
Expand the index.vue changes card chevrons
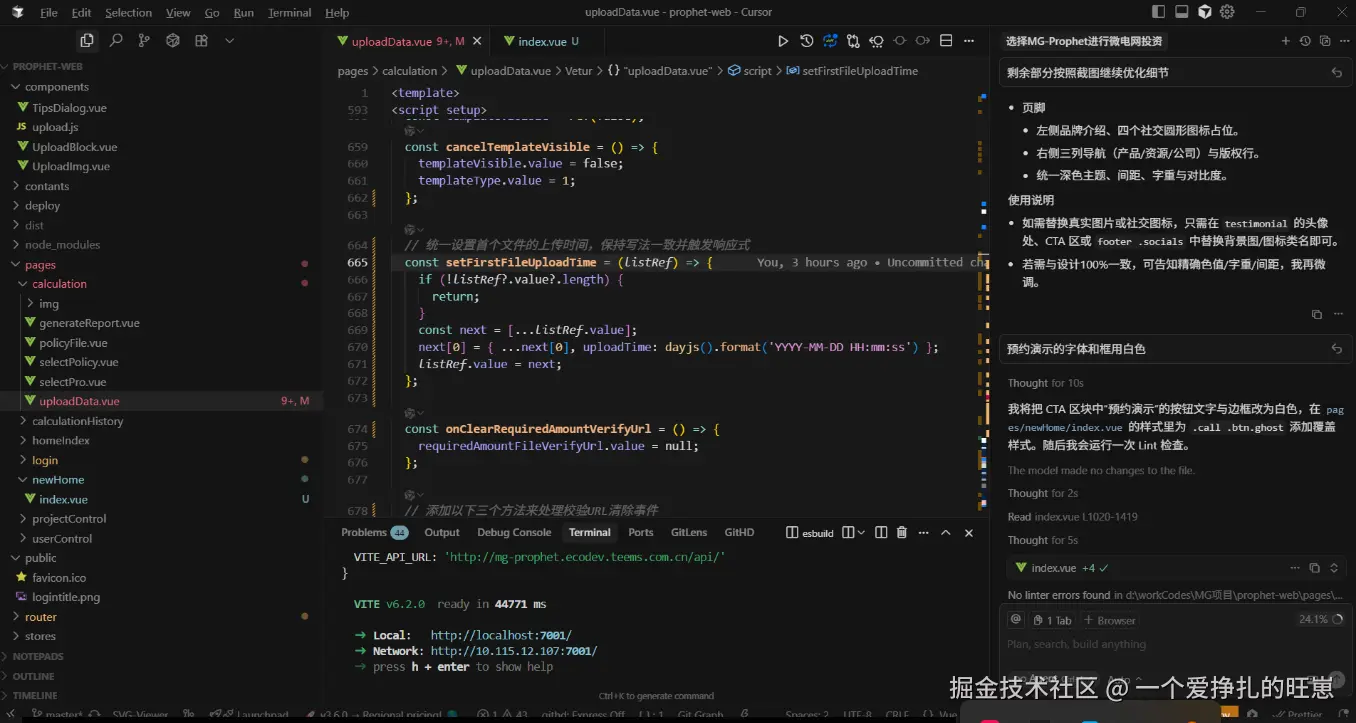pyautogui.click(x=1334, y=568)
